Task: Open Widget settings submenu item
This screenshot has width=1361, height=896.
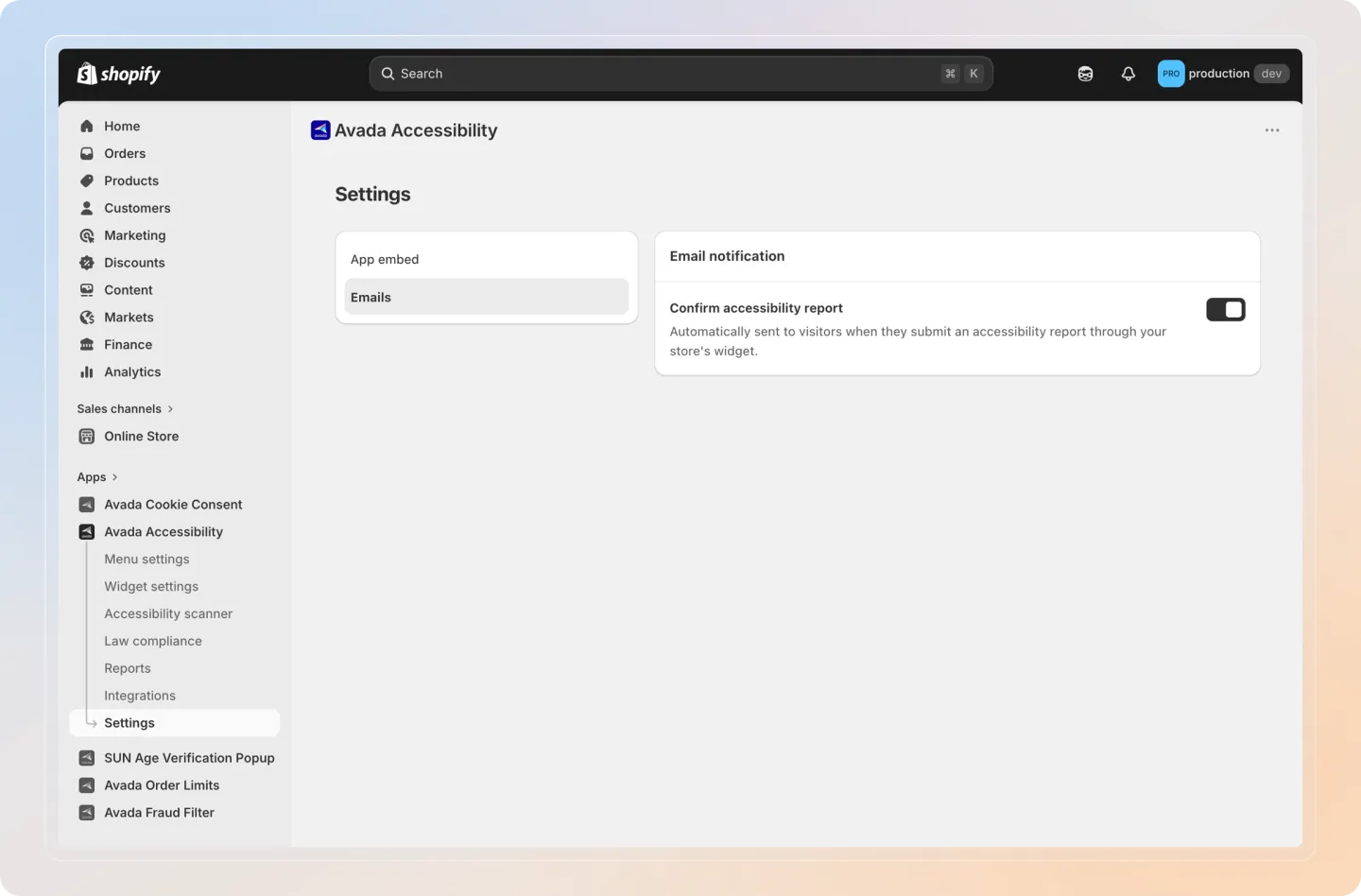Action: point(151,587)
